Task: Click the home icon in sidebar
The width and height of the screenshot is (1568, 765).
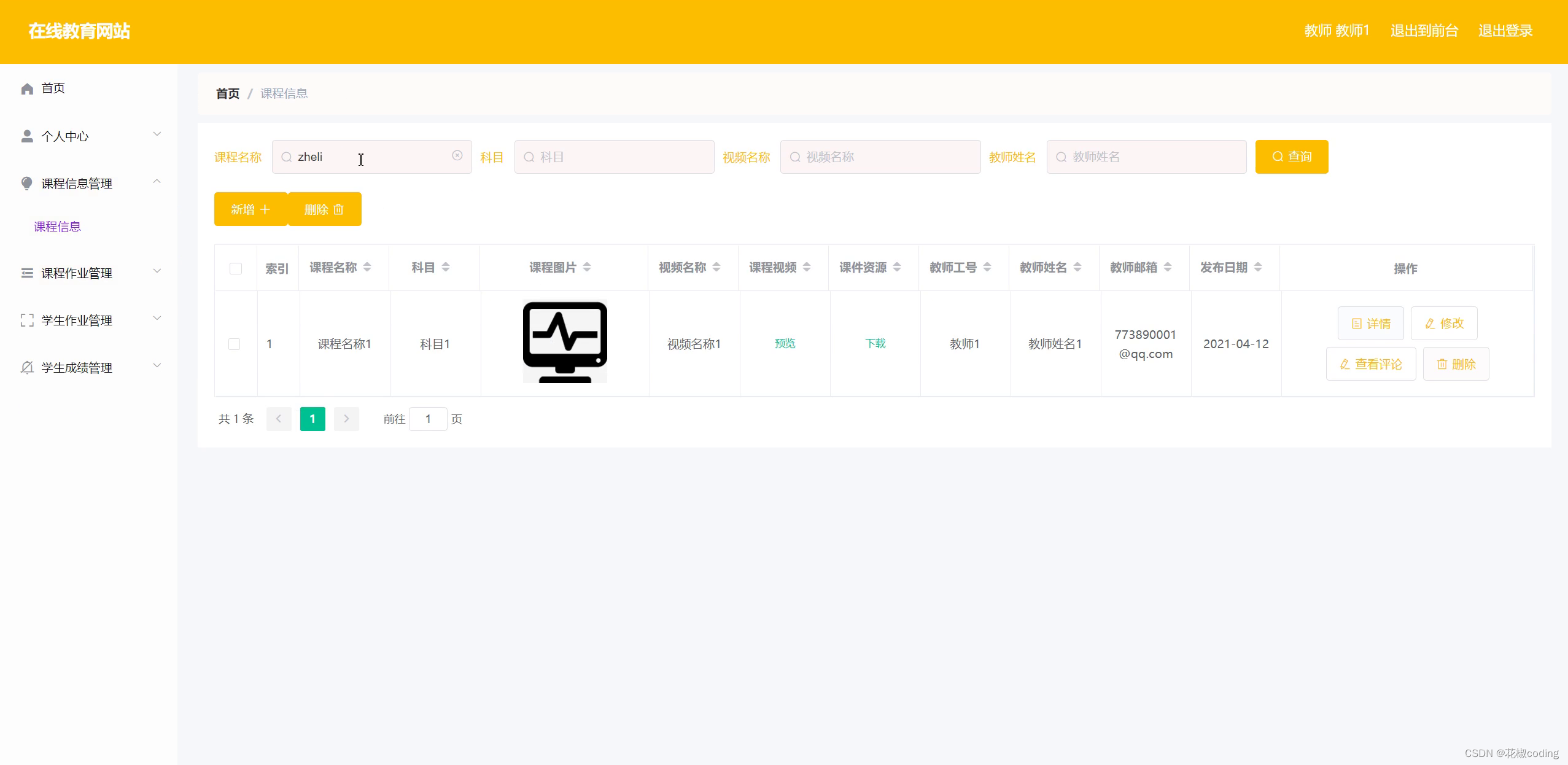Action: [27, 89]
